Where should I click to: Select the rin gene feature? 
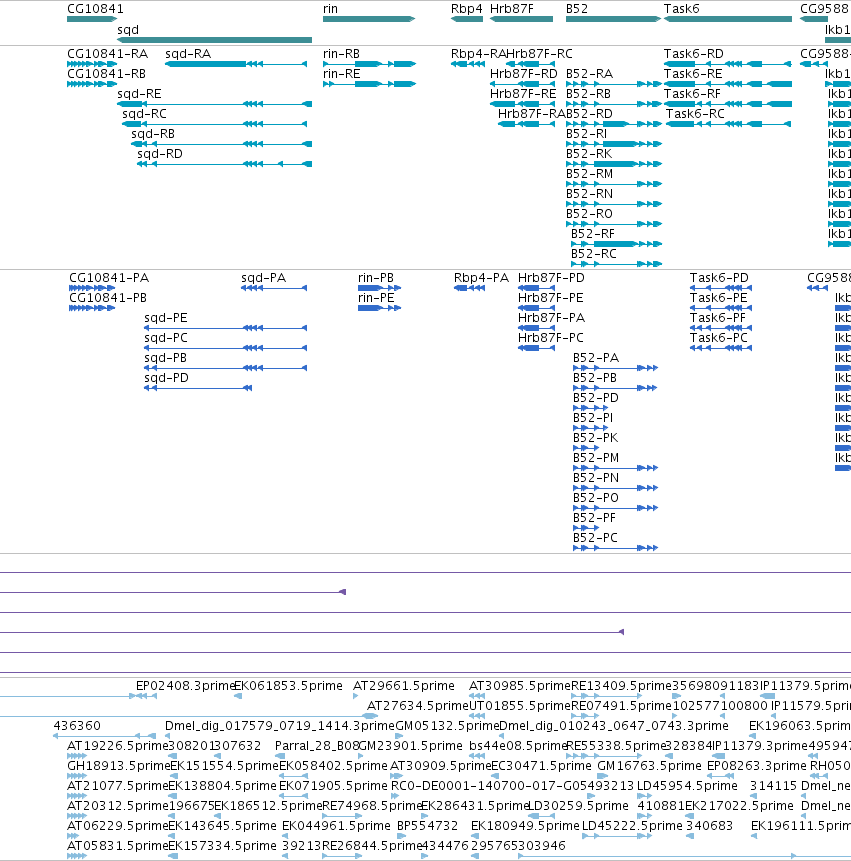[x=369, y=19]
